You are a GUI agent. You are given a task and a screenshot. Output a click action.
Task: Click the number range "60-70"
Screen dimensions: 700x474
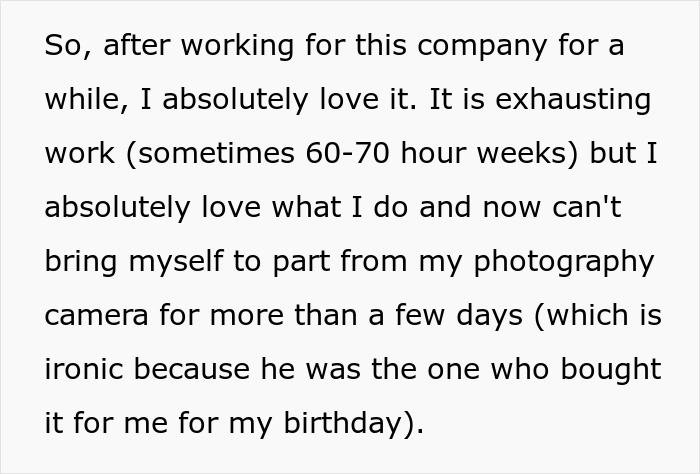point(348,153)
